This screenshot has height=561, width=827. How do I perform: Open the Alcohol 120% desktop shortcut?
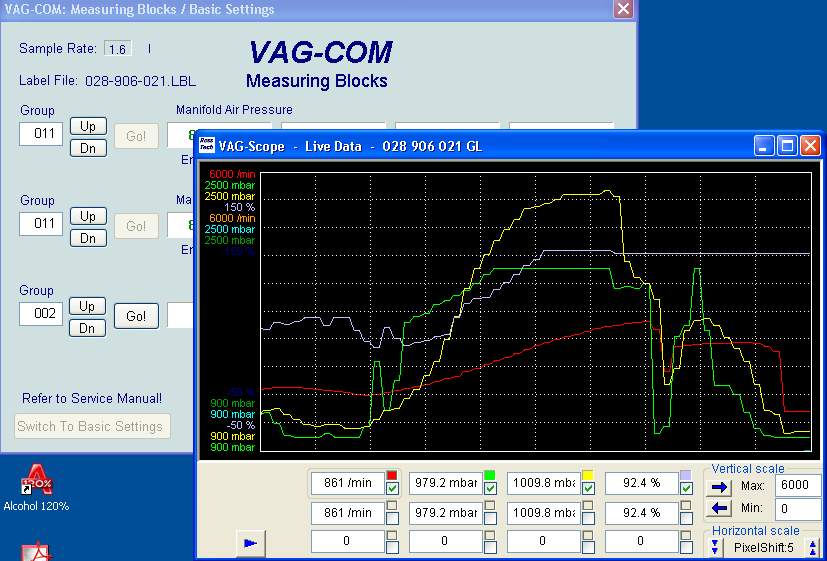coord(36,489)
